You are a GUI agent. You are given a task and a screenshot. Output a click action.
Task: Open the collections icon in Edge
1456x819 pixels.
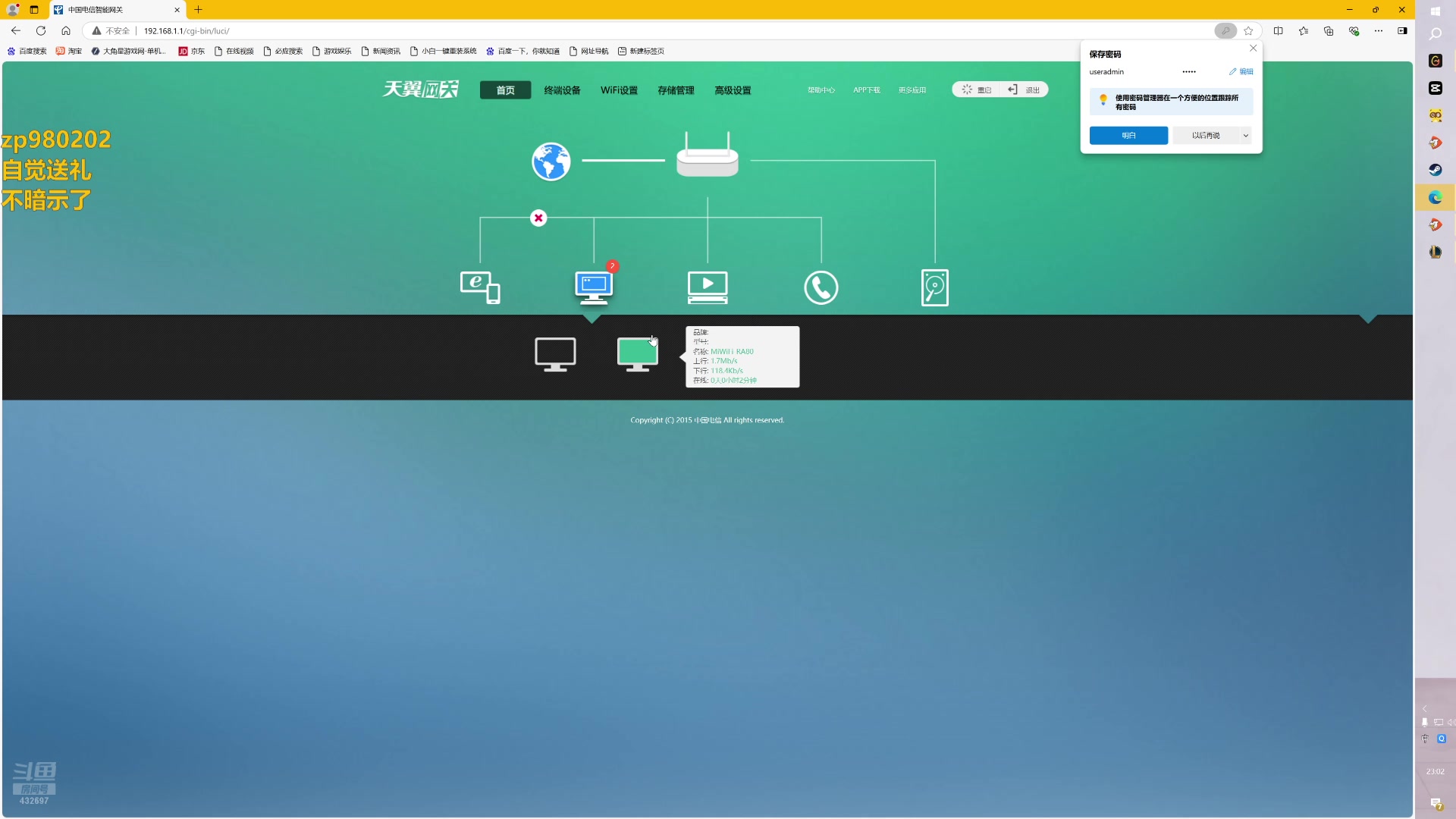(1329, 31)
